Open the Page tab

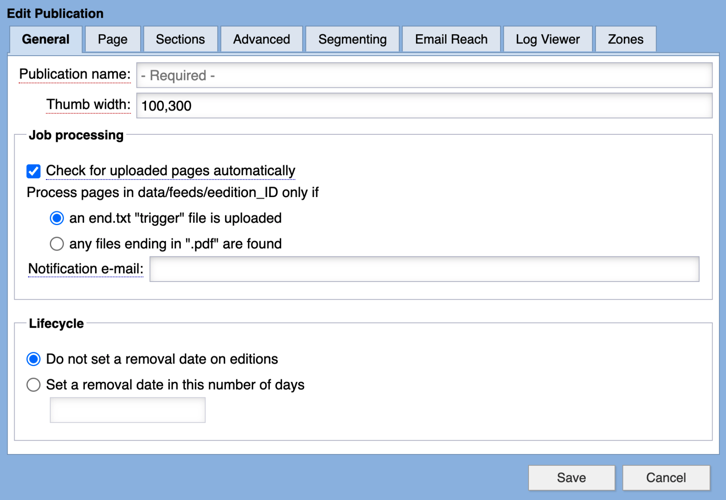(112, 39)
